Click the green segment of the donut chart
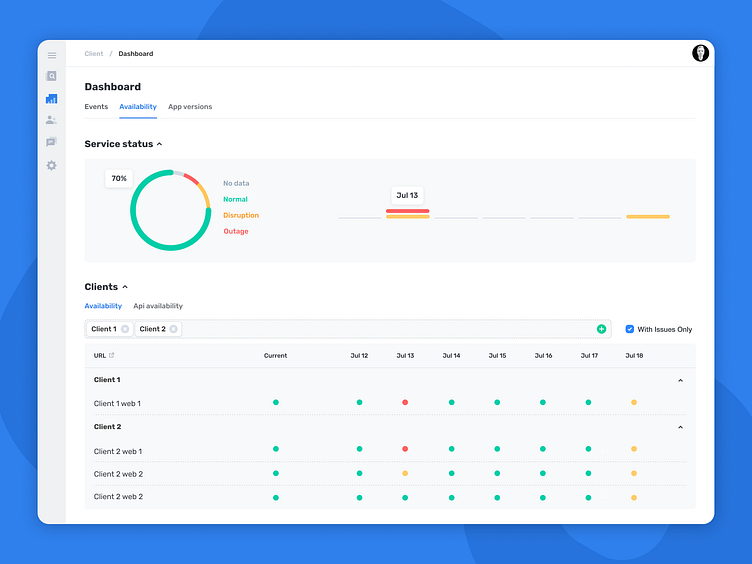Screen dimensions: 752x564 pos(144,237)
